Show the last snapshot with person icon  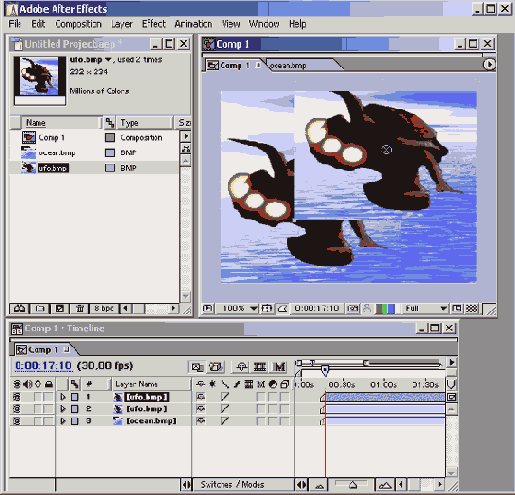(367, 308)
